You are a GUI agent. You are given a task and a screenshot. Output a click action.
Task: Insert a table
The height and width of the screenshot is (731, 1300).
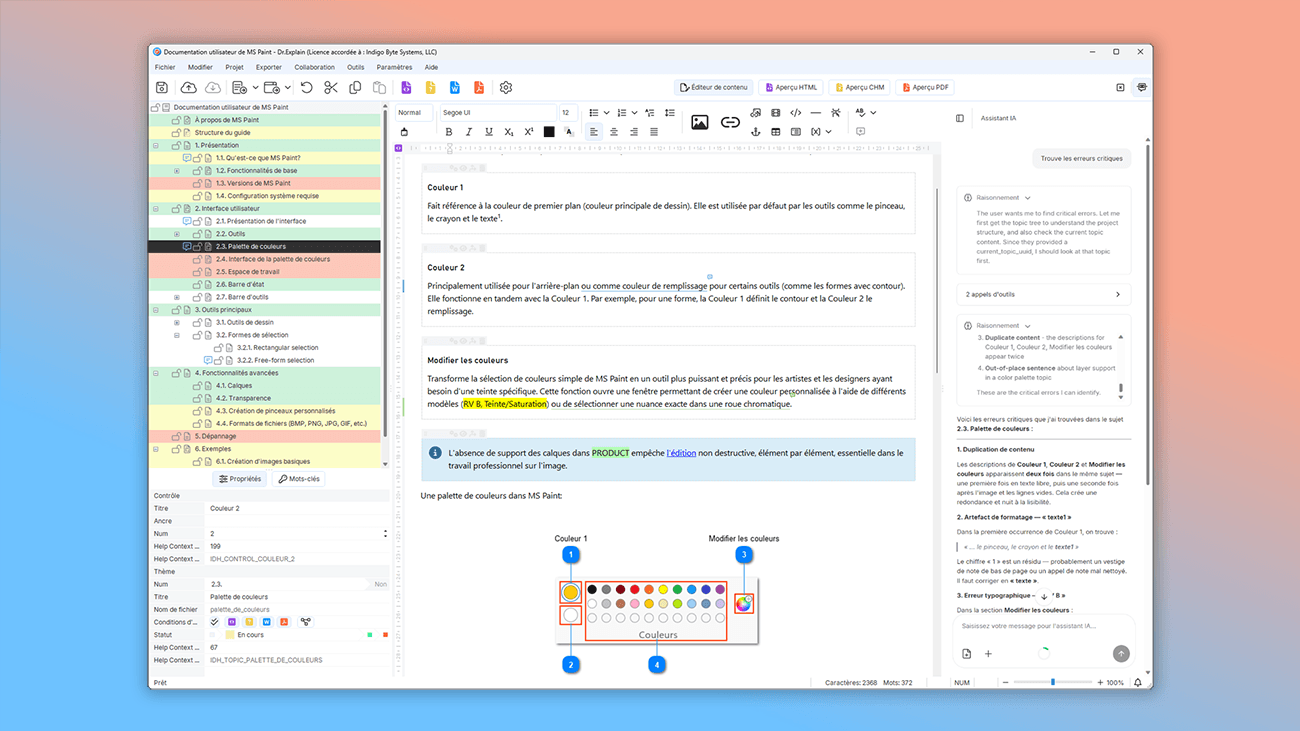point(776,132)
